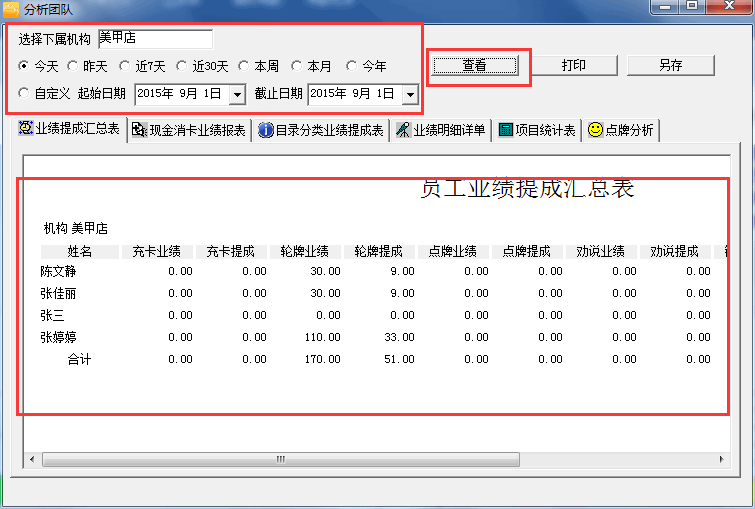Select the 今年 radio button
Screen dimensions: 755x509
(351, 65)
